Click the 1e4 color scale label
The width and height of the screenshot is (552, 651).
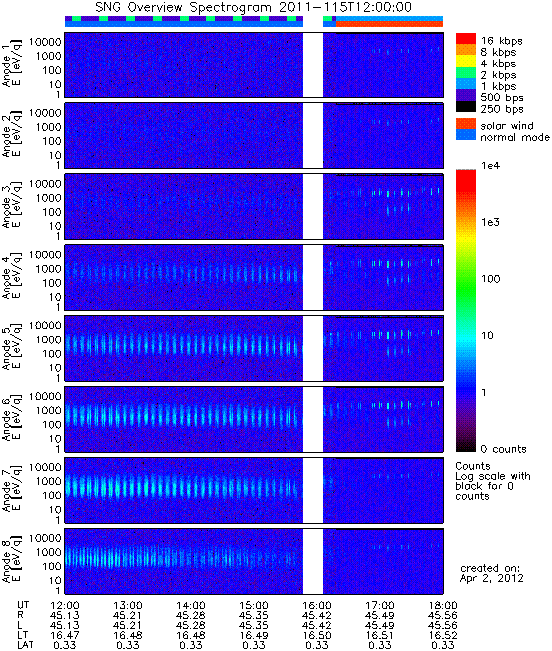tap(491, 166)
